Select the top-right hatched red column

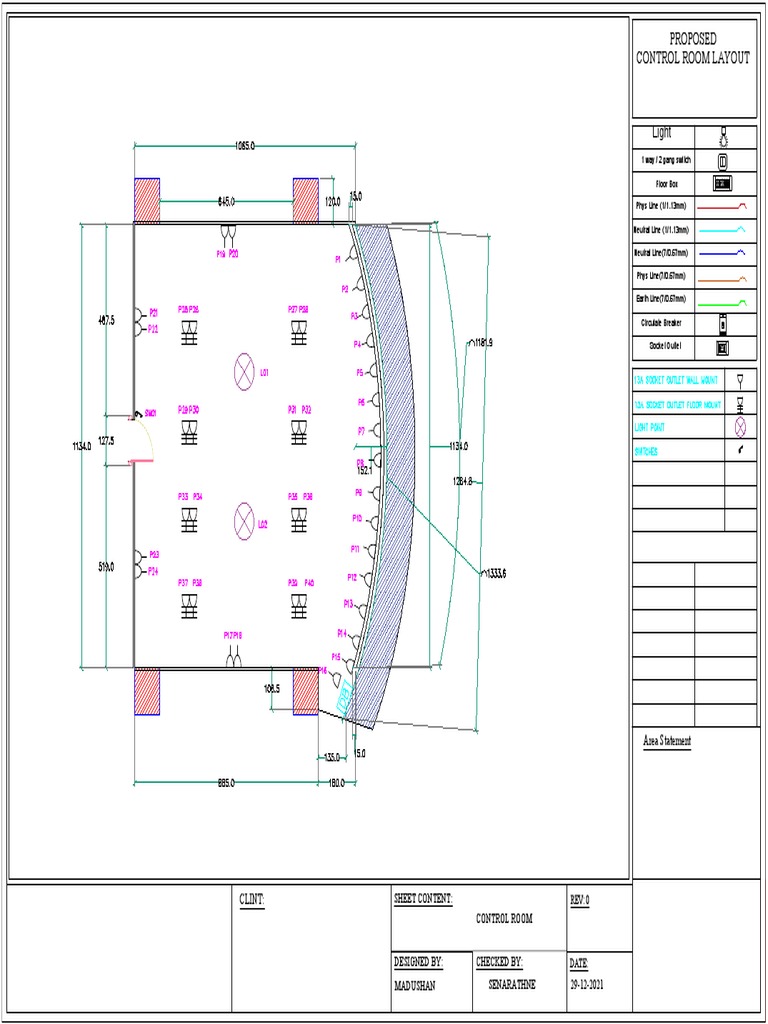point(306,200)
